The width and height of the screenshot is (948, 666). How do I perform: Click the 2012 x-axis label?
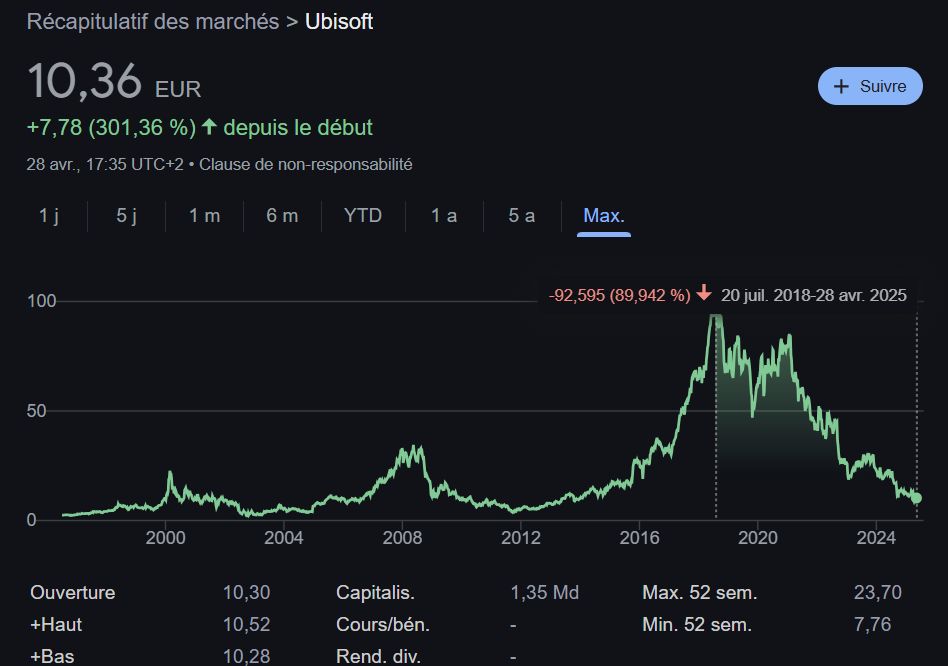[521, 537]
